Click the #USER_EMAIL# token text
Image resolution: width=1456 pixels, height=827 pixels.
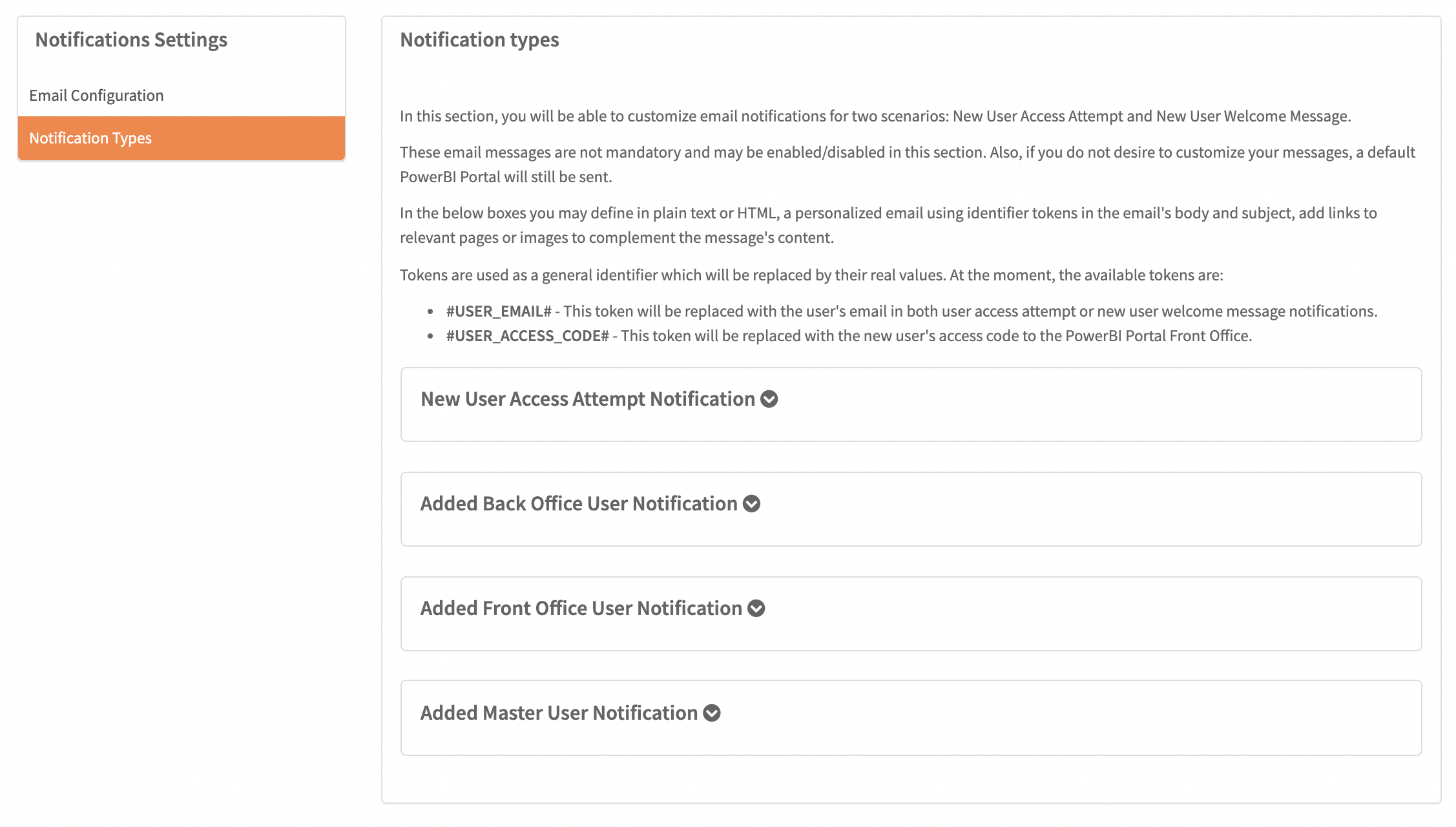[x=499, y=311]
